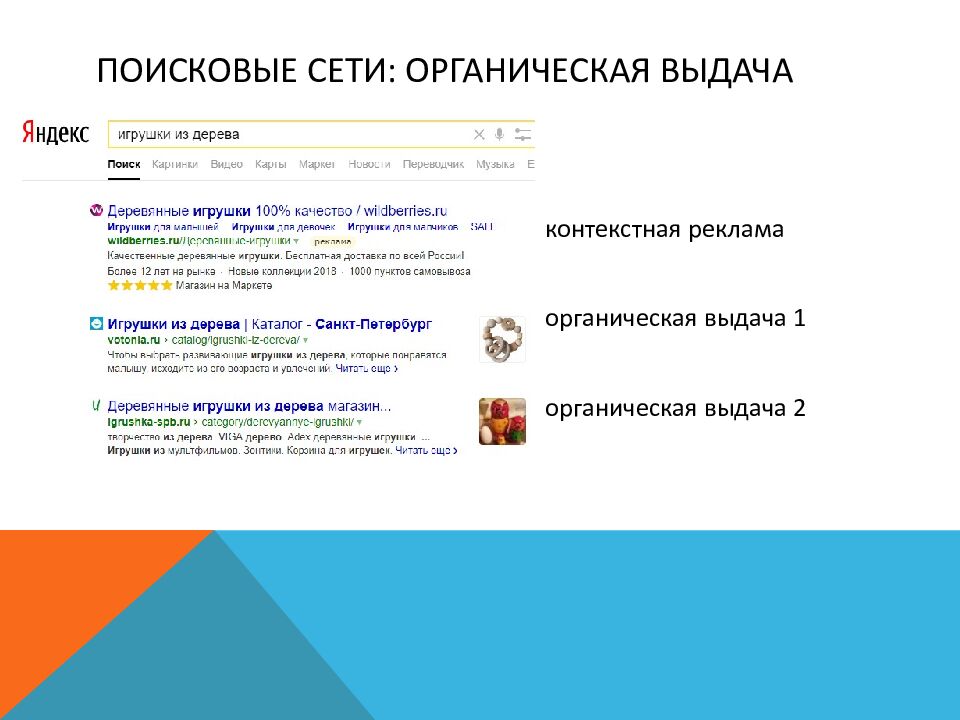
Task: Open search settings sliders icon
Action: click(x=523, y=134)
